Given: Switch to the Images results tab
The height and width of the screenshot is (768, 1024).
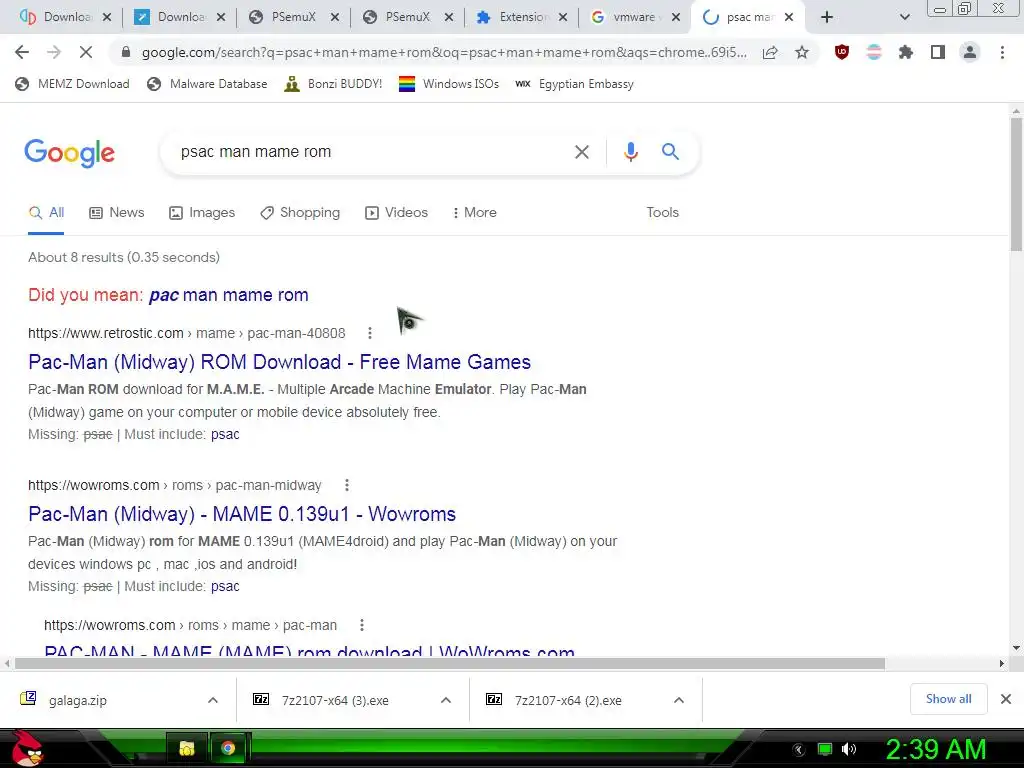Looking at the screenshot, I should tap(202, 213).
